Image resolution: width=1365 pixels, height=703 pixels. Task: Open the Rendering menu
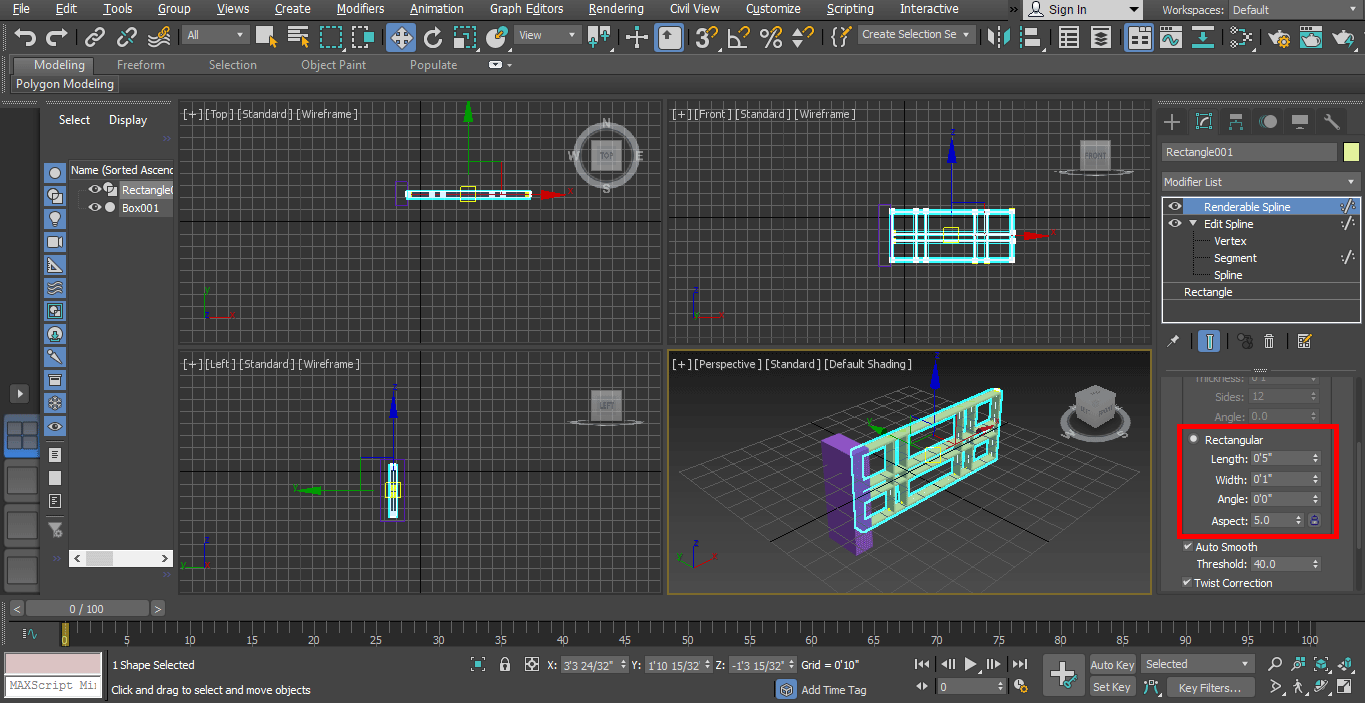tap(615, 9)
